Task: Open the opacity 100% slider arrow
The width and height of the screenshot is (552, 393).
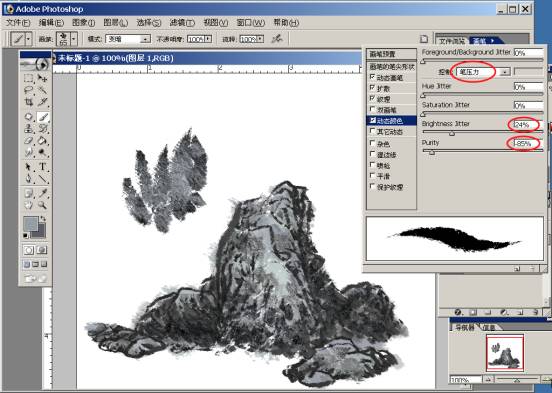Action: pos(208,39)
